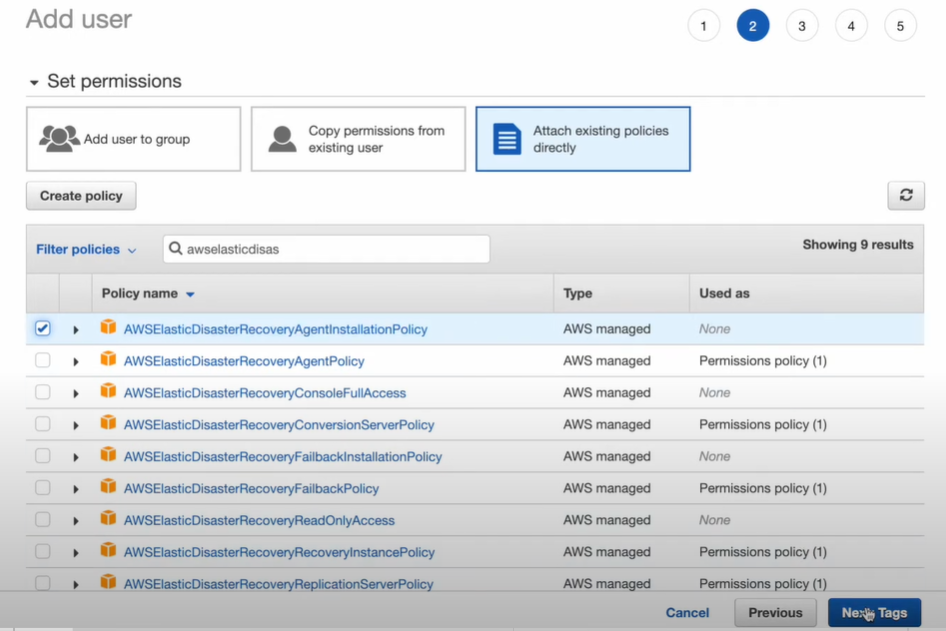Click the policy search field containing awselasticdisas
Image resolution: width=946 pixels, height=631 pixels.
(x=326, y=249)
